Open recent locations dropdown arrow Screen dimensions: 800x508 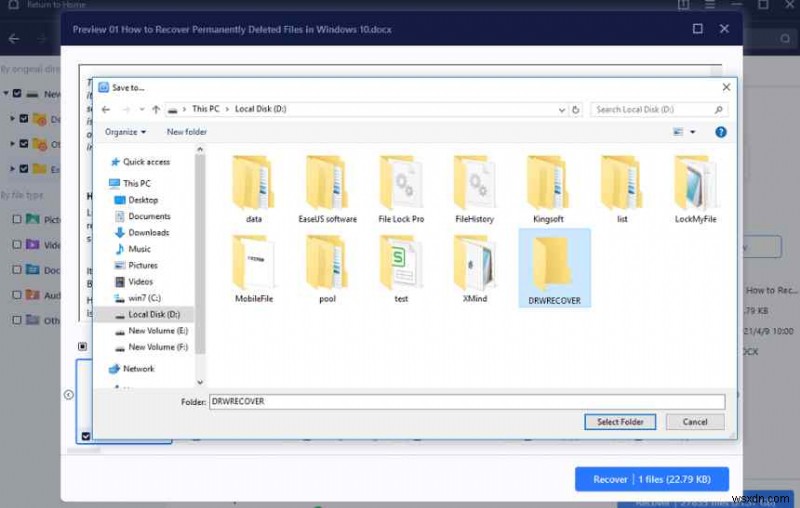tap(141, 109)
